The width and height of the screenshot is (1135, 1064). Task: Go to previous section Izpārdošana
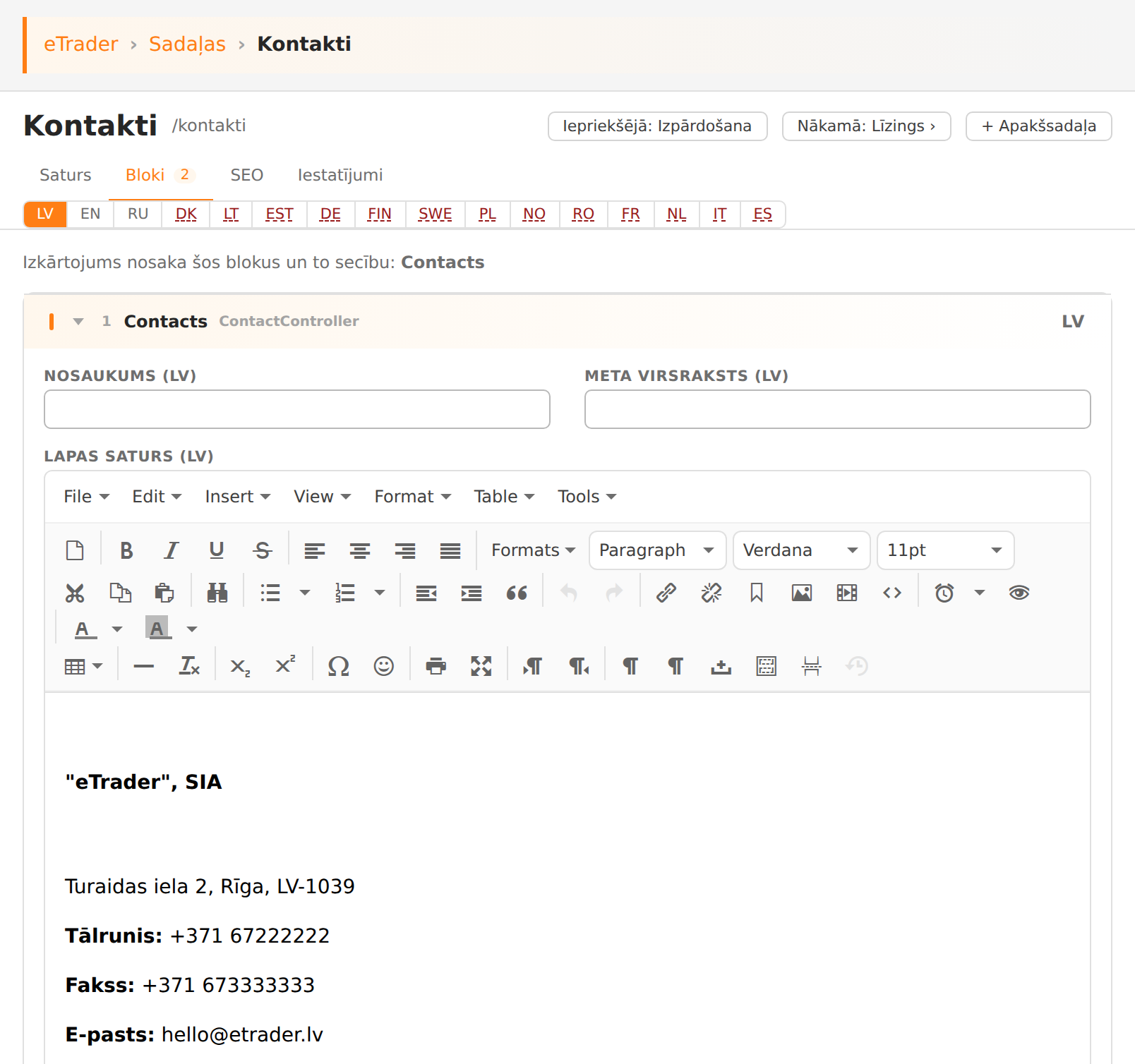click(x=657, y=126)
